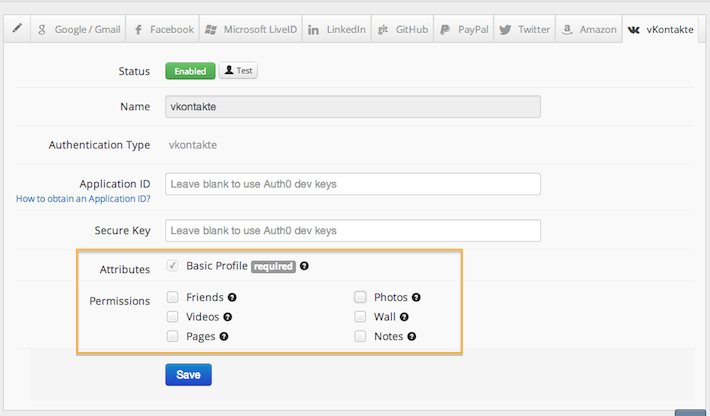This screenshot has width=710, height=416.
Task: Click the vkontakte Authentication Type value
Action: coord(193,145)
